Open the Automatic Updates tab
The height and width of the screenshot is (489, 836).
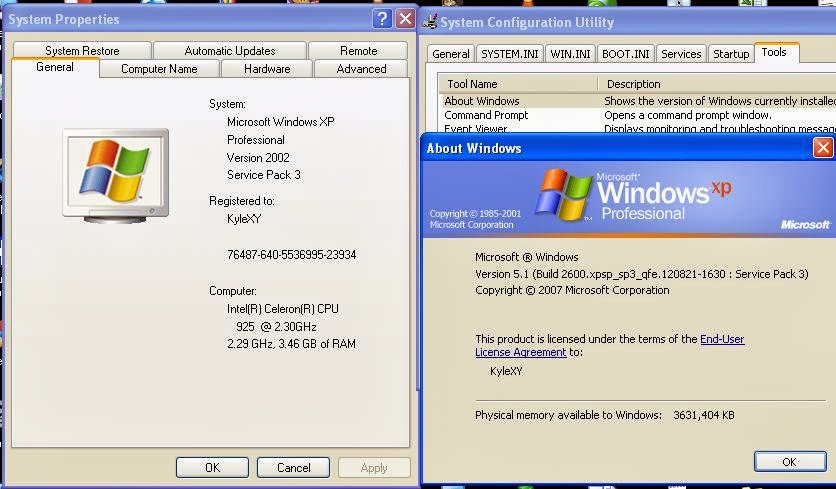pyautogui.click(x=230, y=51)
